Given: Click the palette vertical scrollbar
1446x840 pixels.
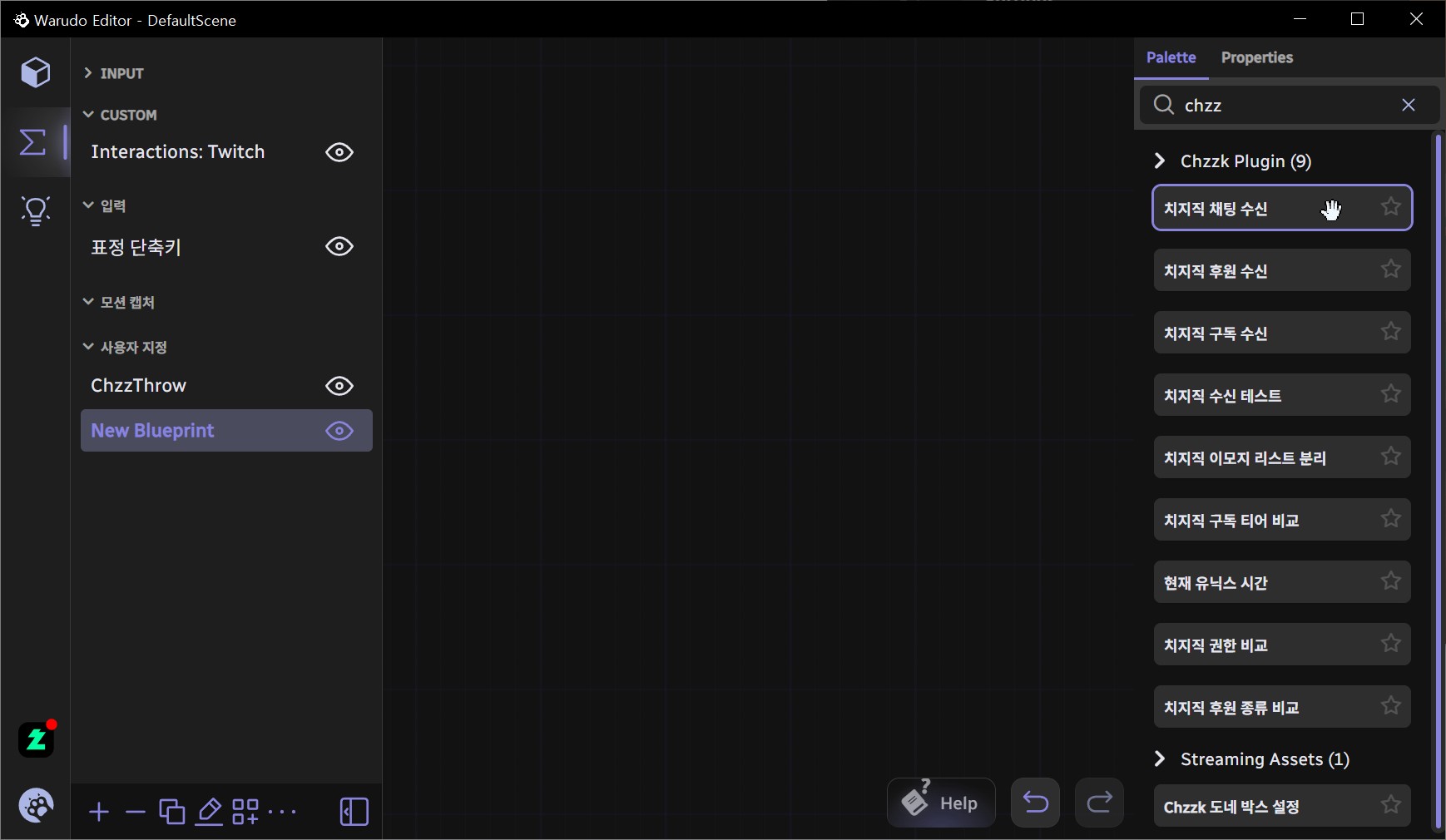Looking at the screenshot, I should point(1438,482).
